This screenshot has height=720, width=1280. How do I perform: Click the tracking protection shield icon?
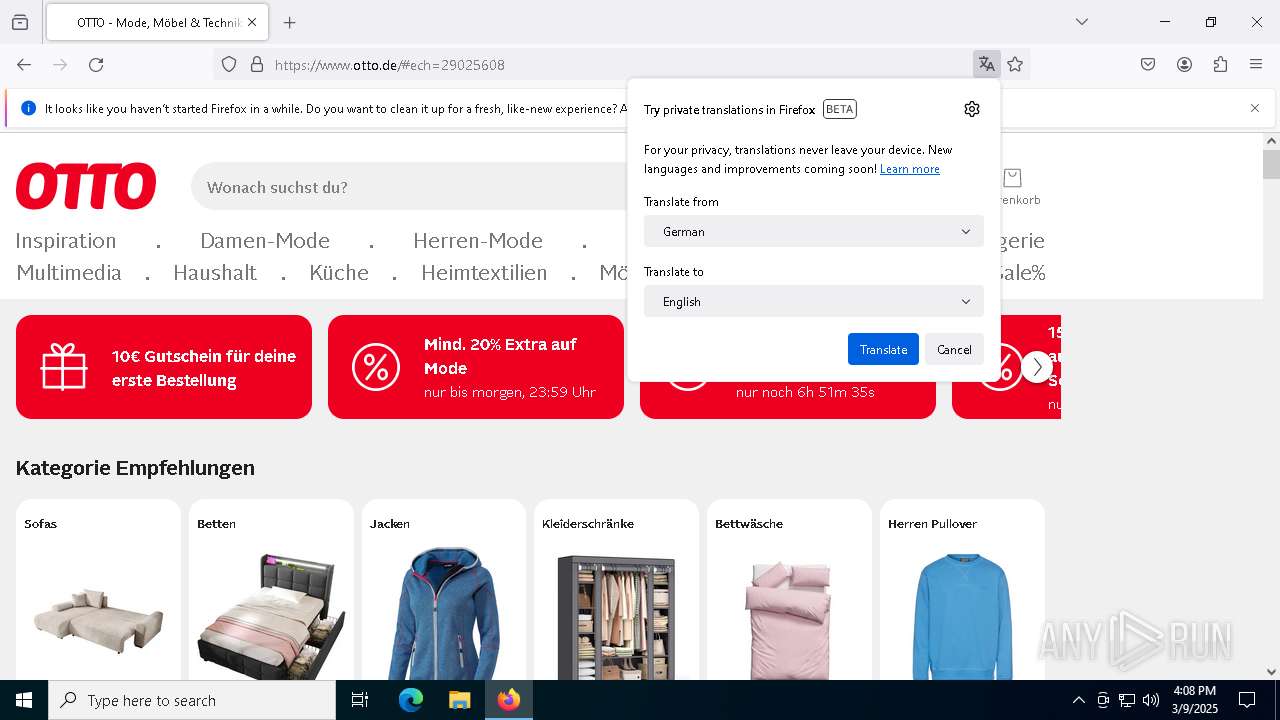(x=229, y=65)
